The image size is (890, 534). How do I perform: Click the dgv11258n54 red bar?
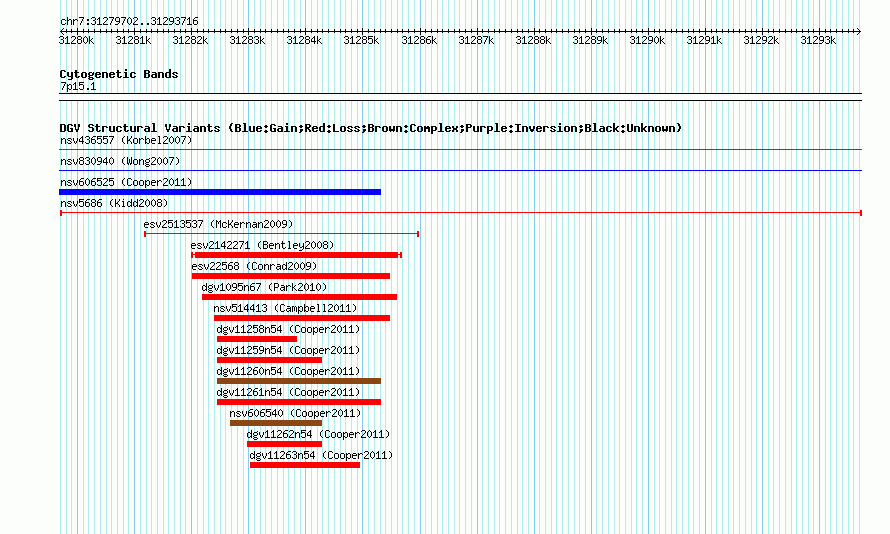click(x=257, y=339)
